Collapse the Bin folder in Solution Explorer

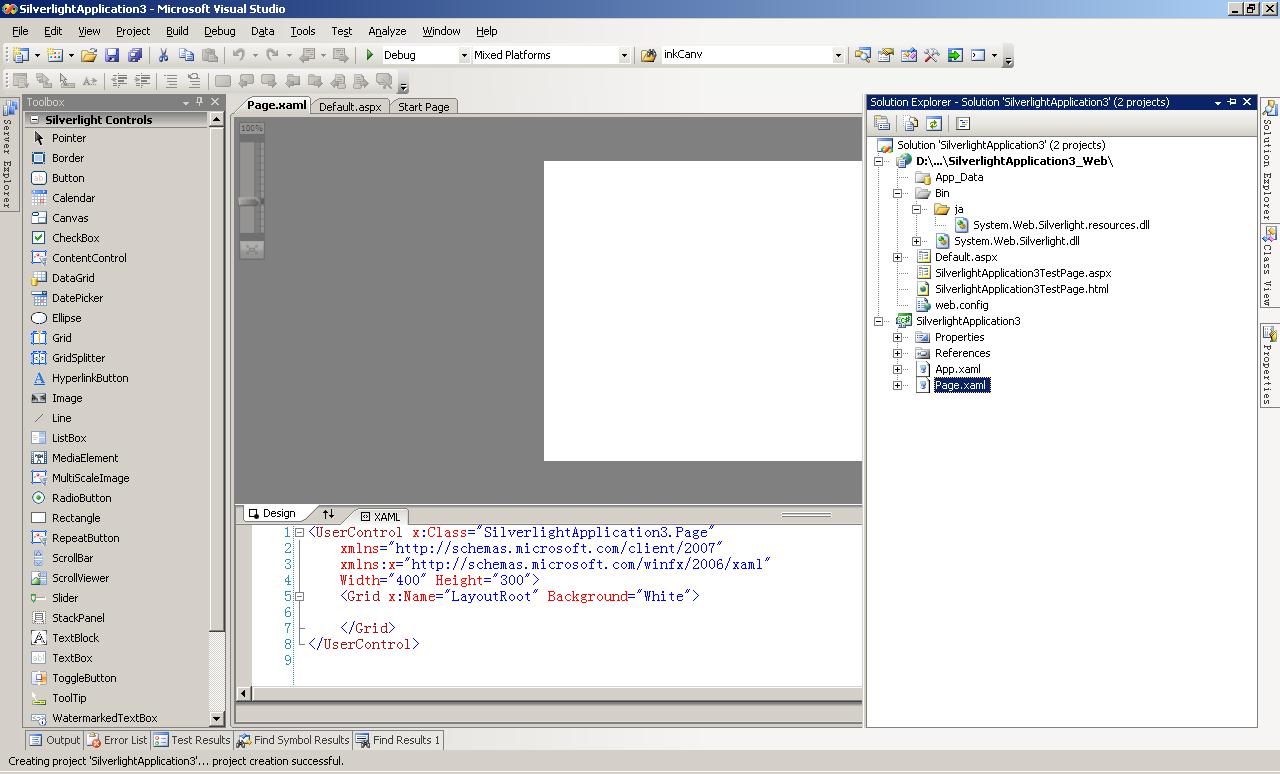coord(897,193)
